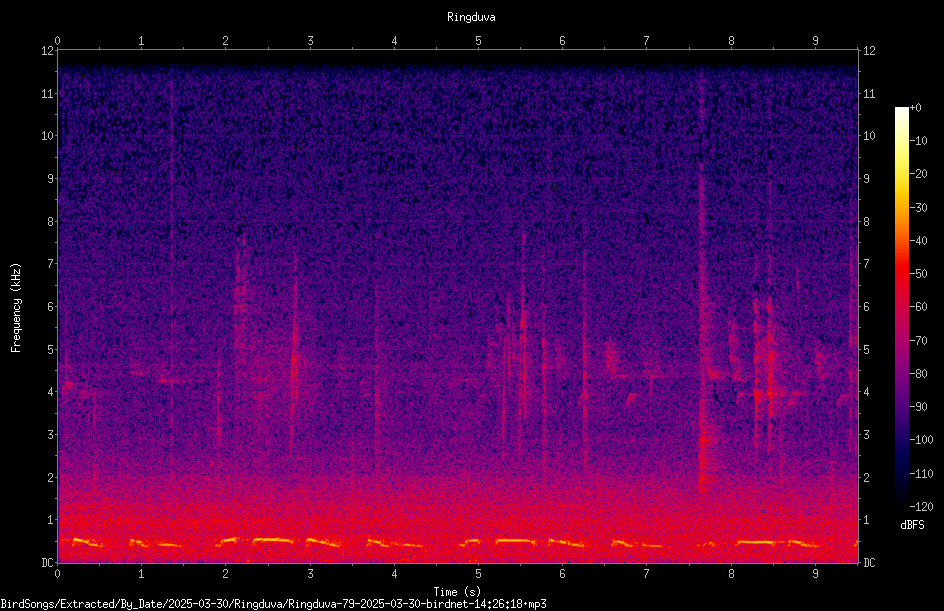Click the file path text below the plot

pyautogui.click(x=273, y=604)
